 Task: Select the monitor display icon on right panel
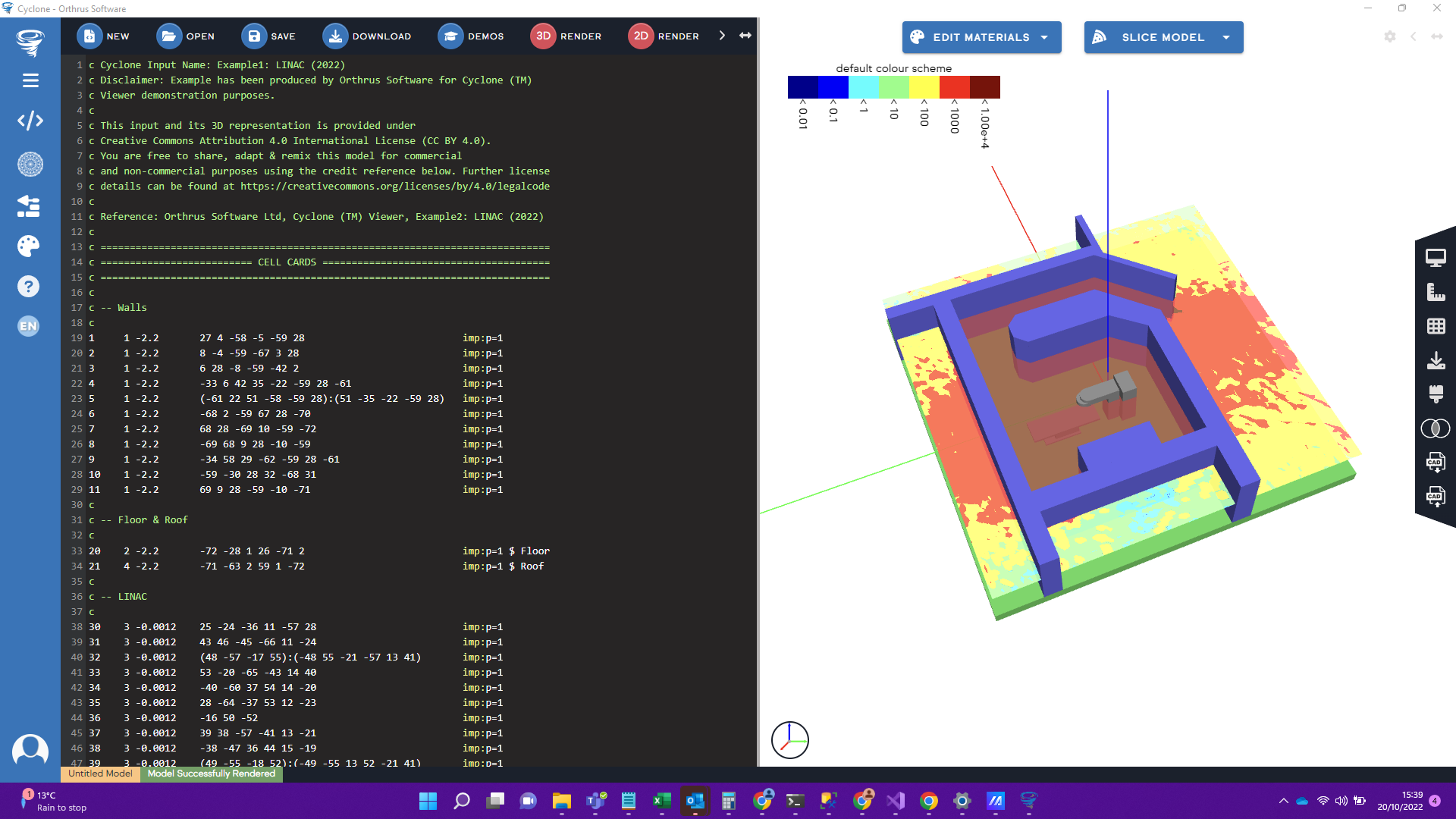(1436, 258)
